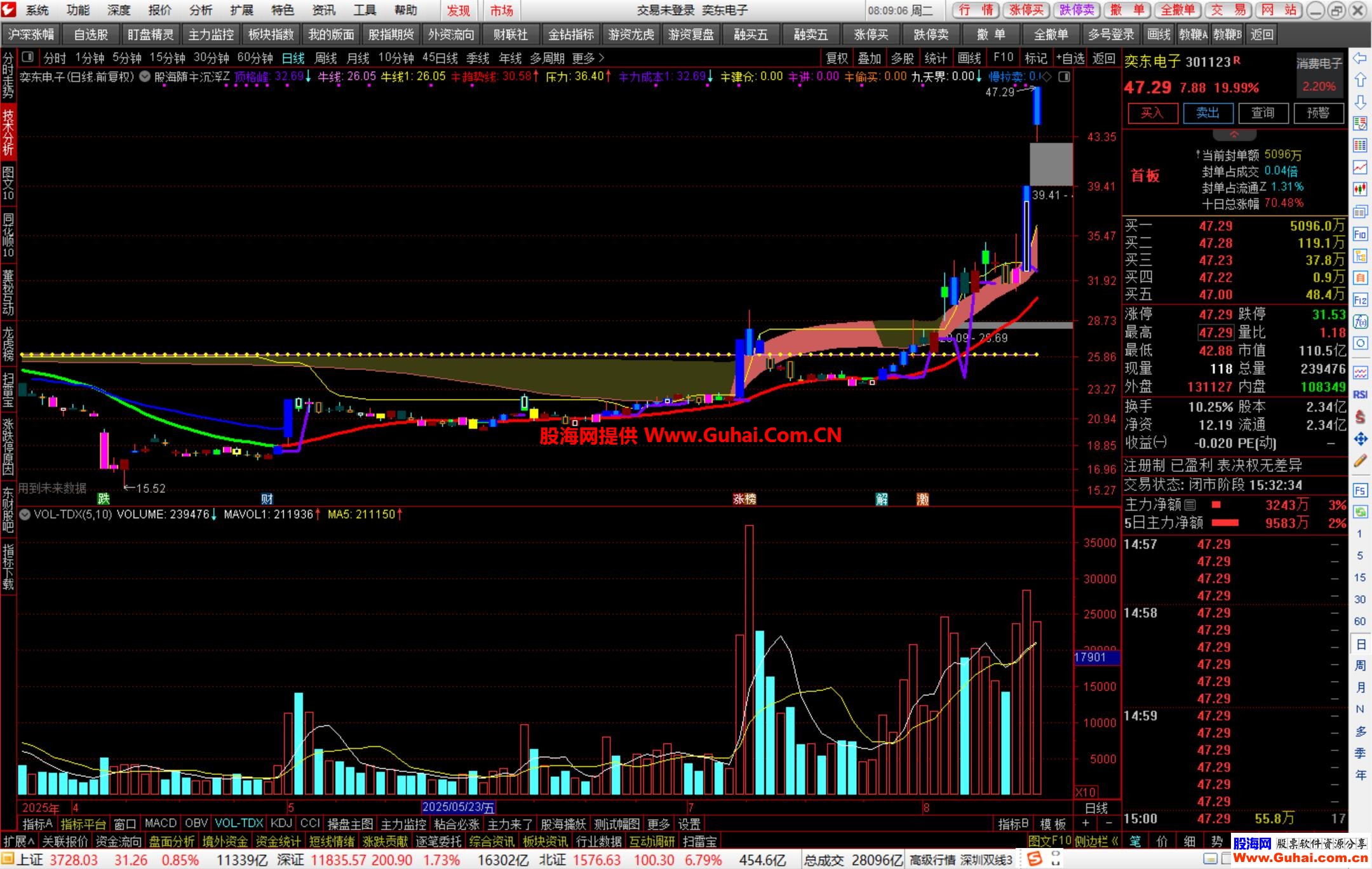Click the red 买入 buy button
The image size is (1372, 869).
1152,113
